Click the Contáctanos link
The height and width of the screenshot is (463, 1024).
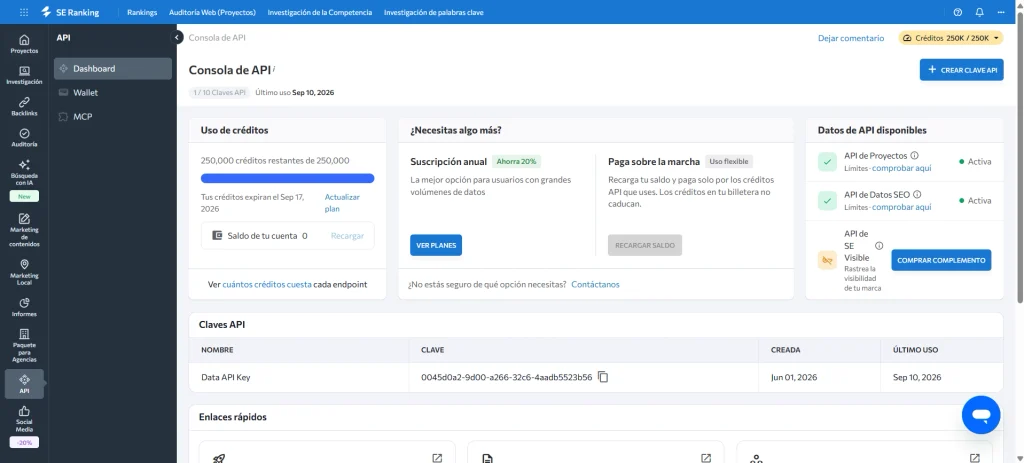tap(596, 285)
